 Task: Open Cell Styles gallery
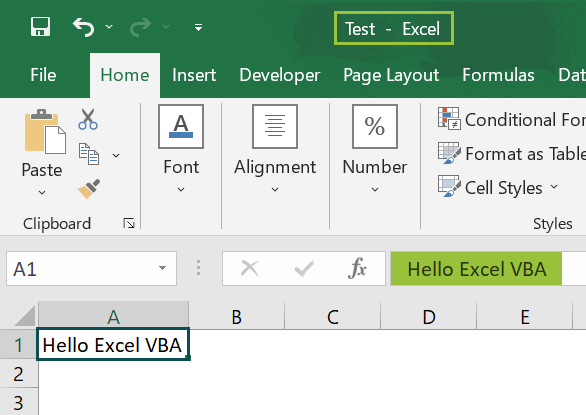[498, 187]
